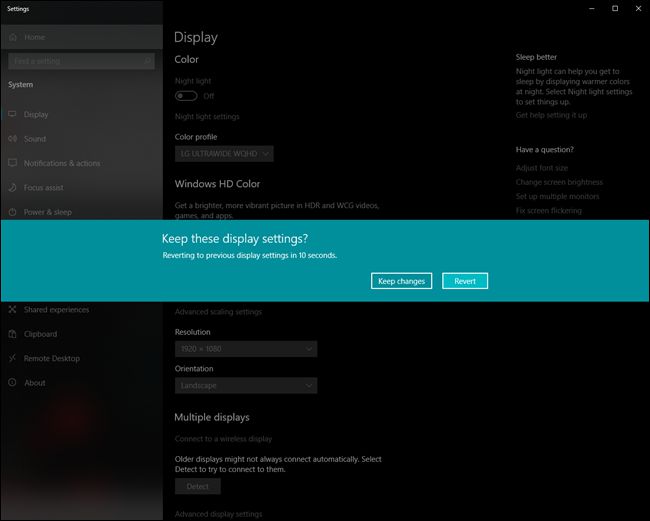Screen dimensions: 650x521
Task: Open the Resolution dropdown showing 1920 × 1080
Action: click(246, 349)
